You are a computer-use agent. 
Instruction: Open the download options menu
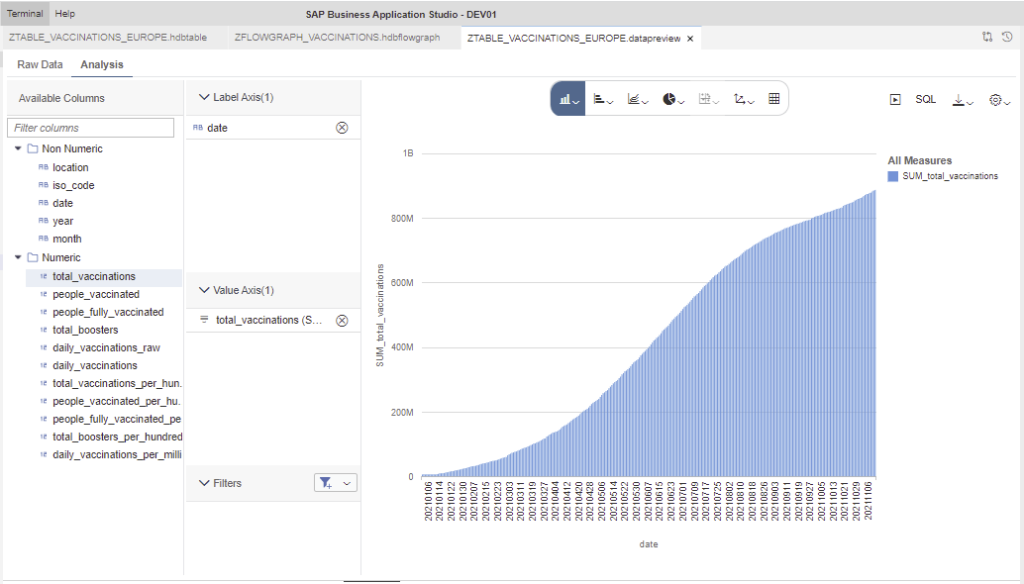(x=963, y=100)
